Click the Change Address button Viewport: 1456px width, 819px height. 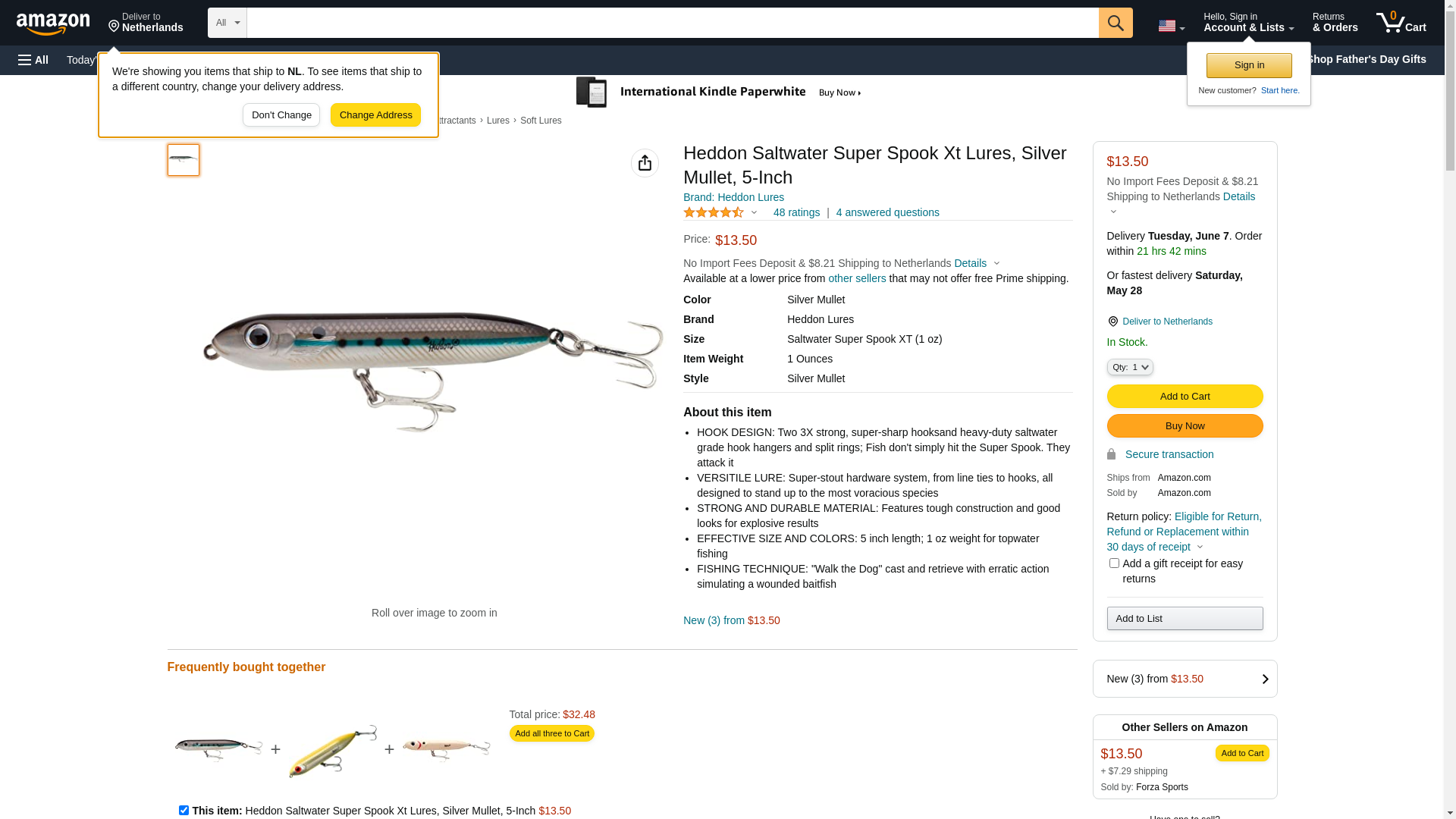[x=375, y=115]
